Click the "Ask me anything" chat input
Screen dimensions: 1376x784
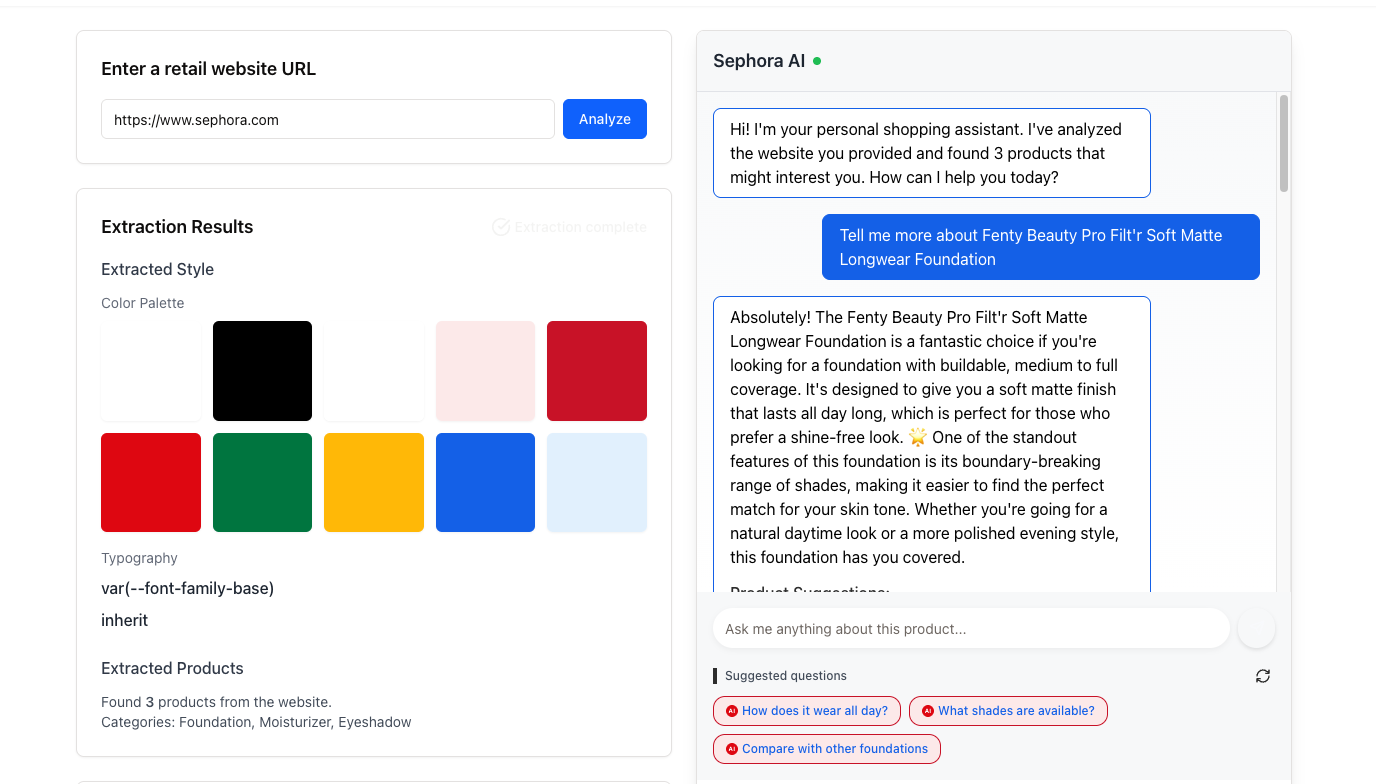tap(970, 629)
